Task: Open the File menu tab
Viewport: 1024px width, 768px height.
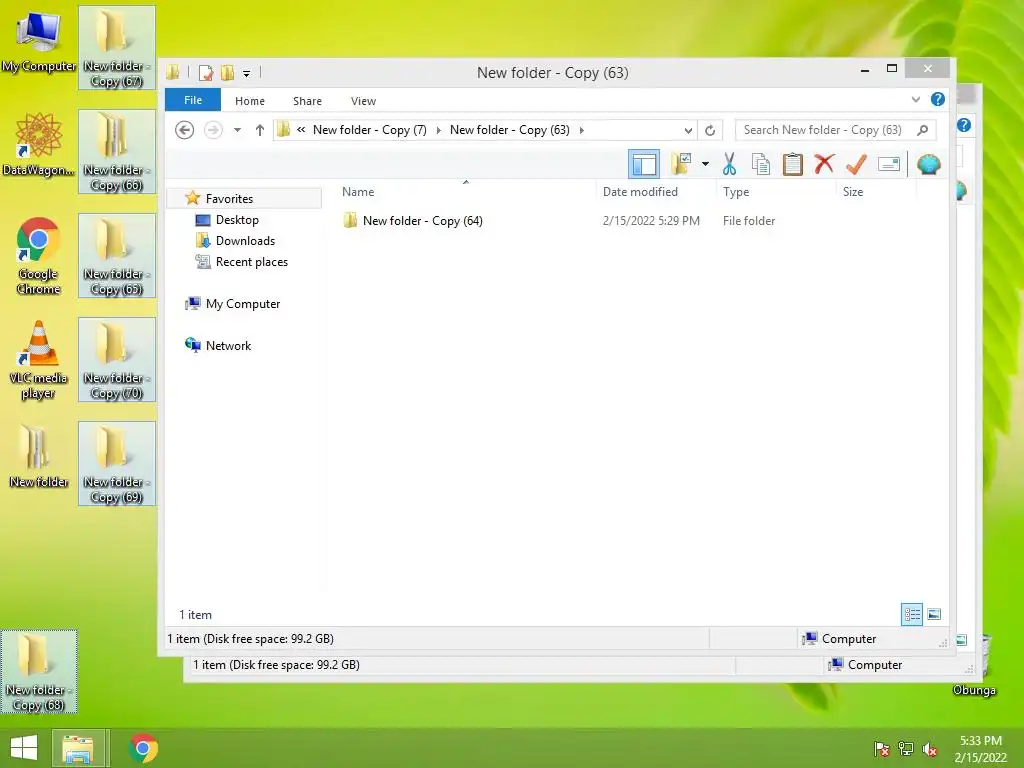Action: click(193, 100)
